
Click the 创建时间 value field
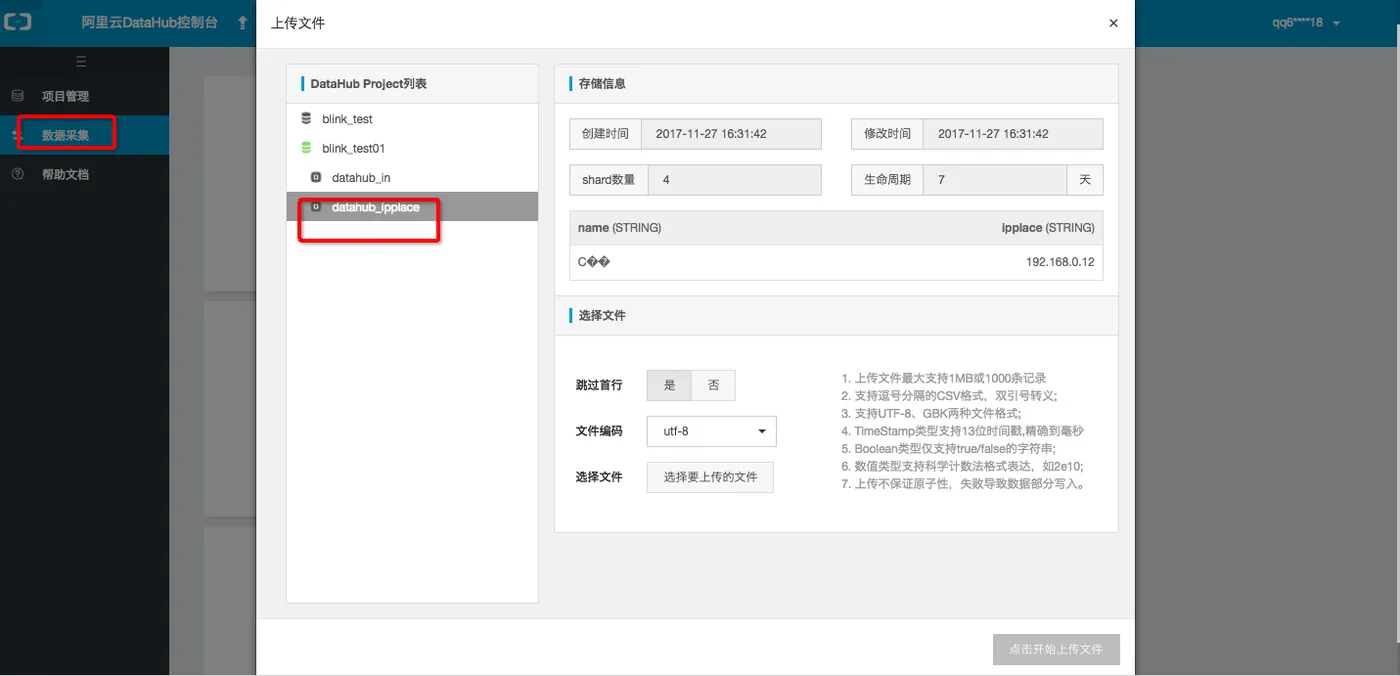730,134
